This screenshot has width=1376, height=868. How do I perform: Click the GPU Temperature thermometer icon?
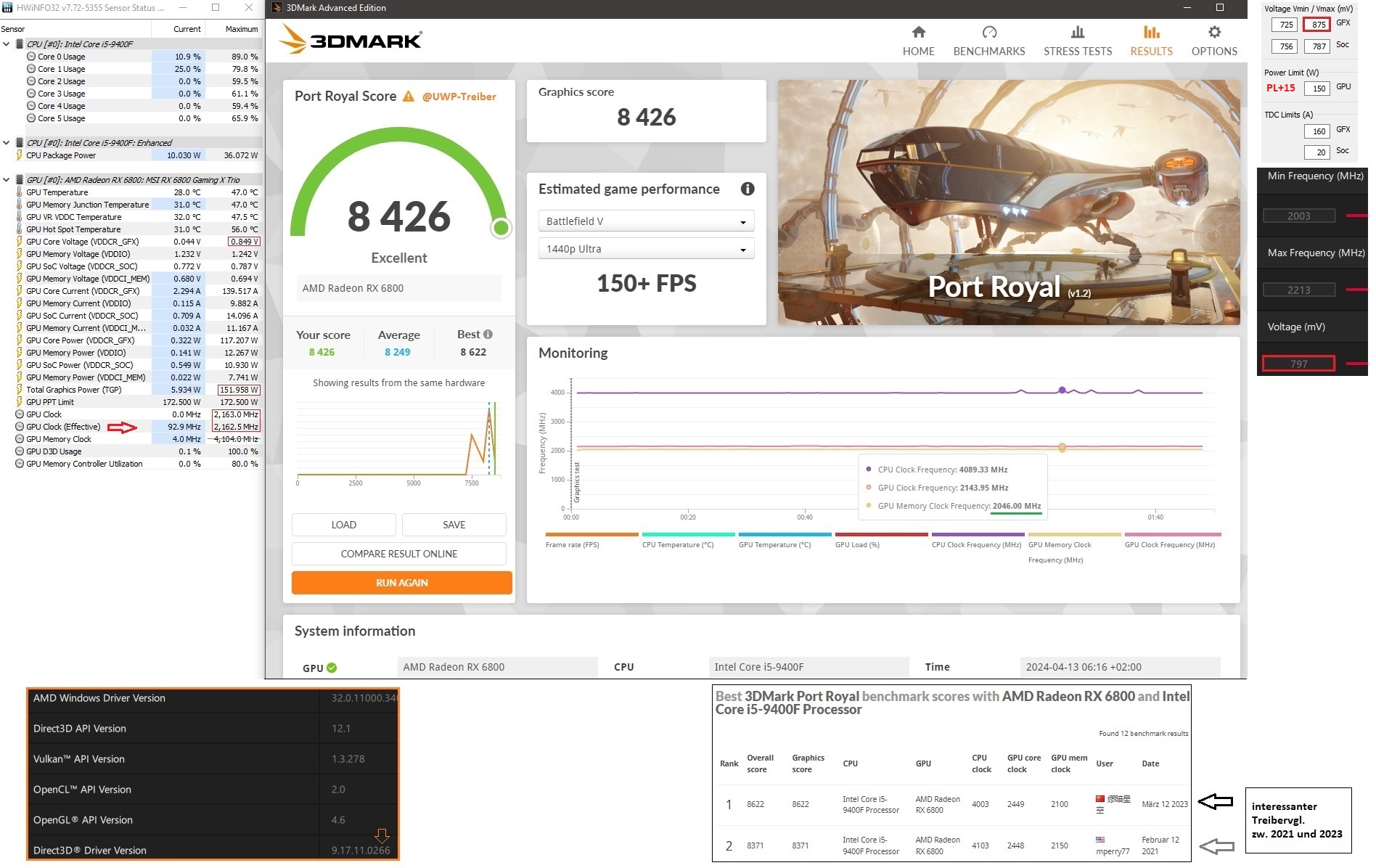click(x=20, y=192)
